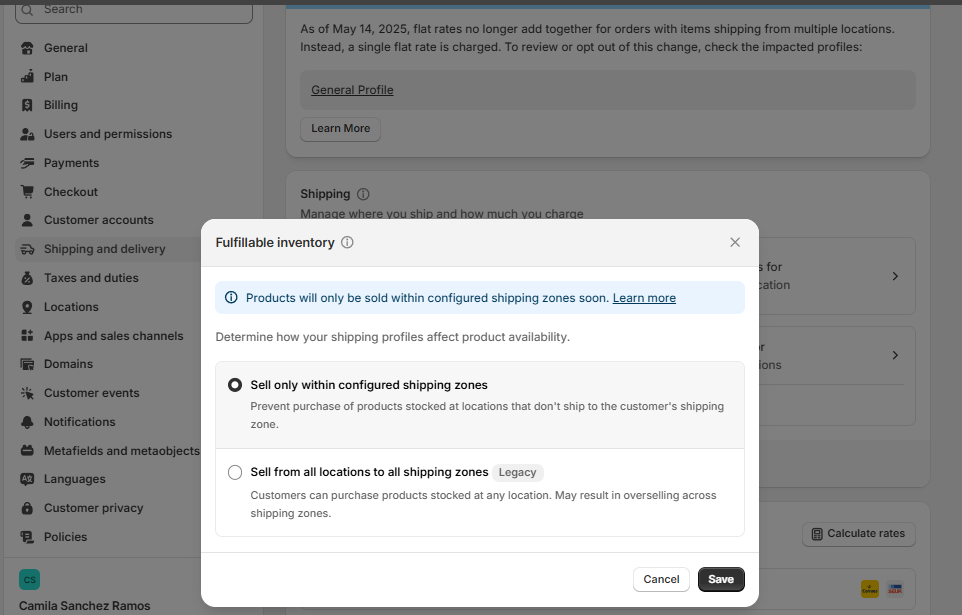Click the Policies icon
The height and width of the screenshot is (615, 962).
coord(27,536)
